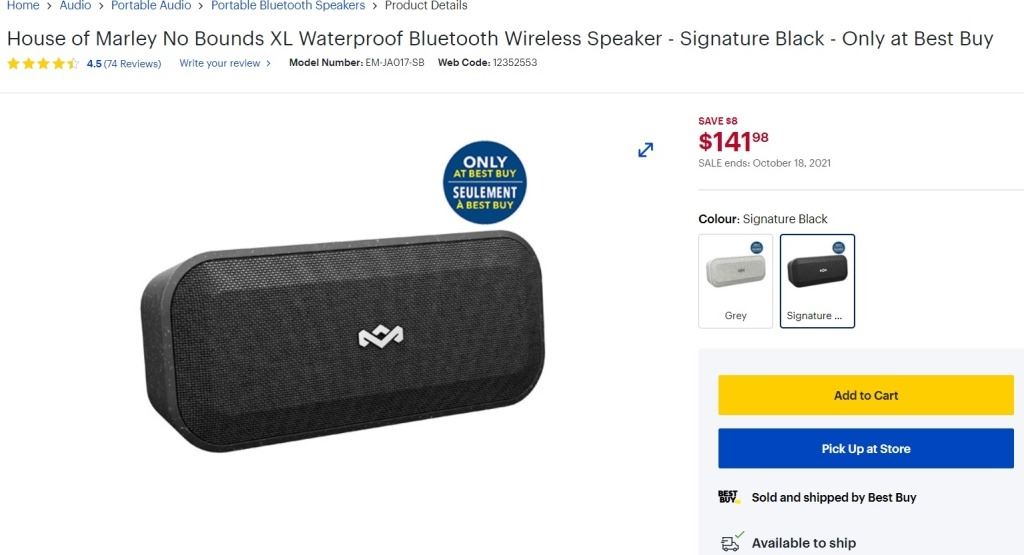Click the Marley logo on the speaker
This screenshot has width=1024, height=555.
pos(381,336)
